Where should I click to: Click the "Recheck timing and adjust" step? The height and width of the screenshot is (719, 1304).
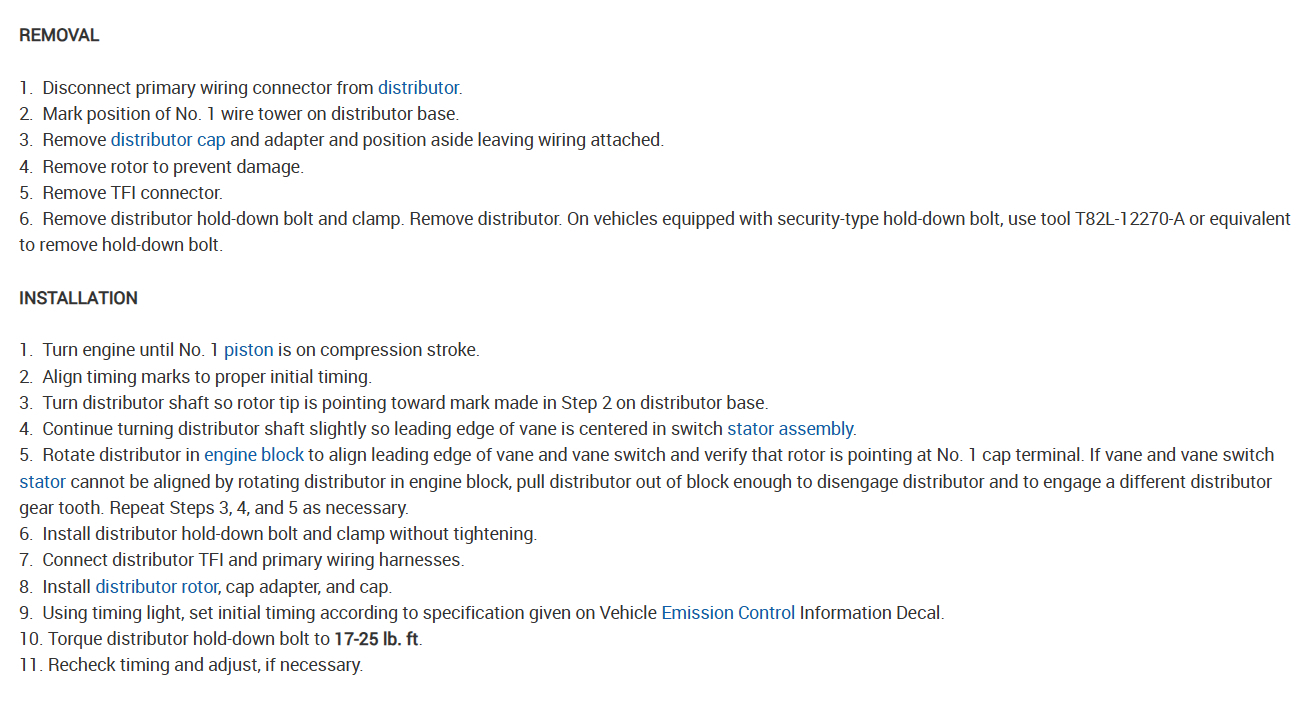[x=205, y=664]
